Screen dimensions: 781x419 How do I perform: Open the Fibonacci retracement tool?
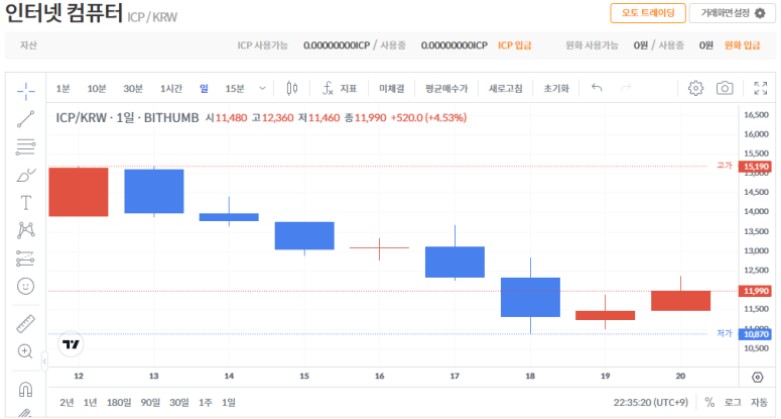point(26,147)
